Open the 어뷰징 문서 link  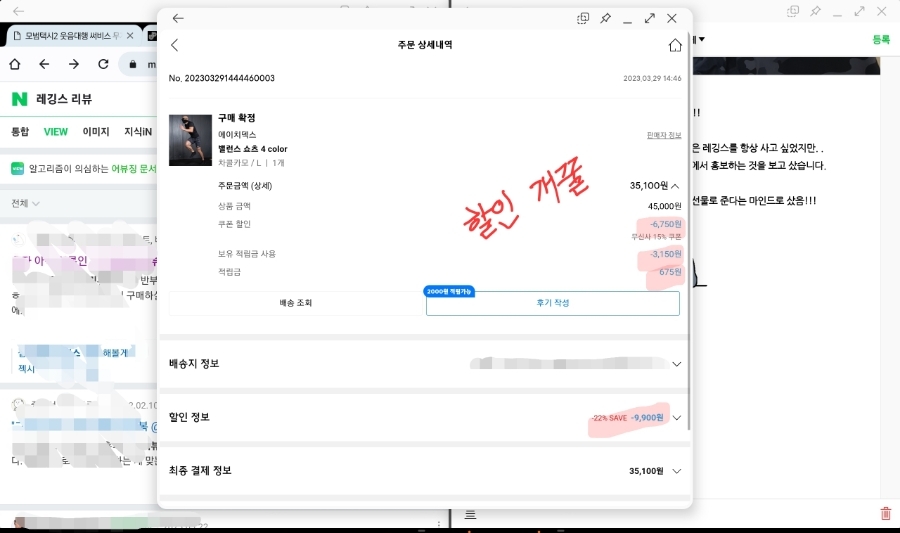click(x=134, y=168)
